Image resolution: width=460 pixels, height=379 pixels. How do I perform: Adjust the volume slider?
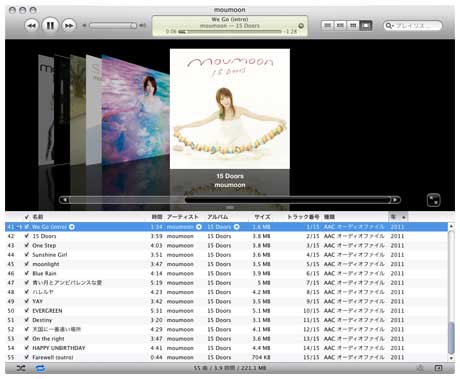[113, 26]
